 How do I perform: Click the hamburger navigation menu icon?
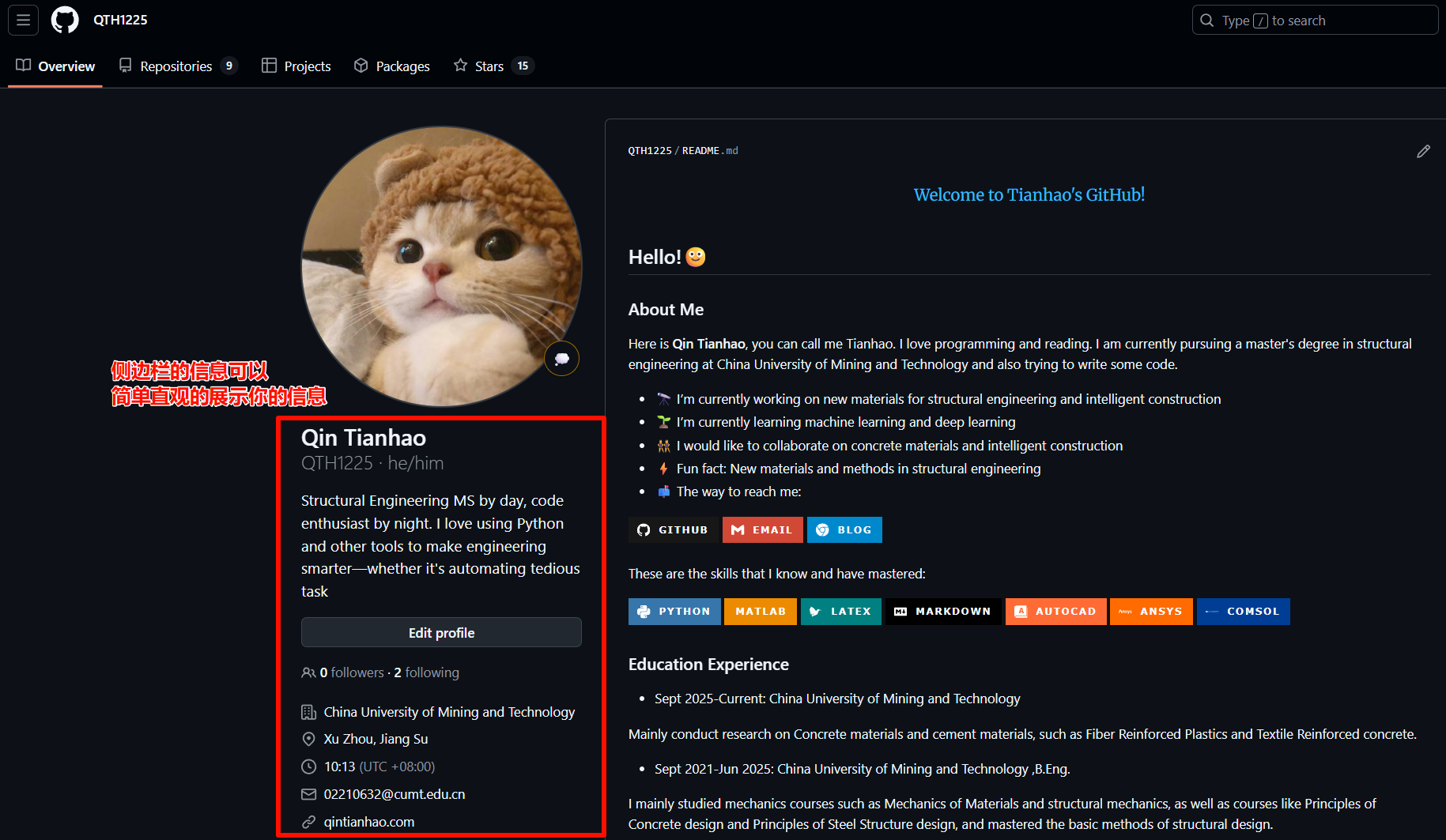[x=23, y=20]
